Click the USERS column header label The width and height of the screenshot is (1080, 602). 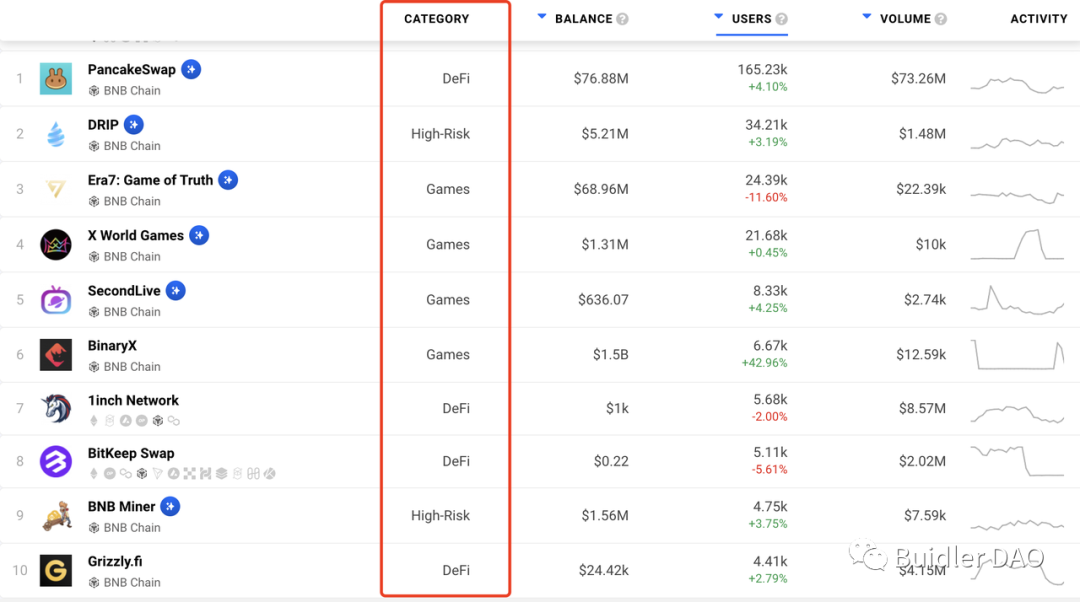pos(751,19)
